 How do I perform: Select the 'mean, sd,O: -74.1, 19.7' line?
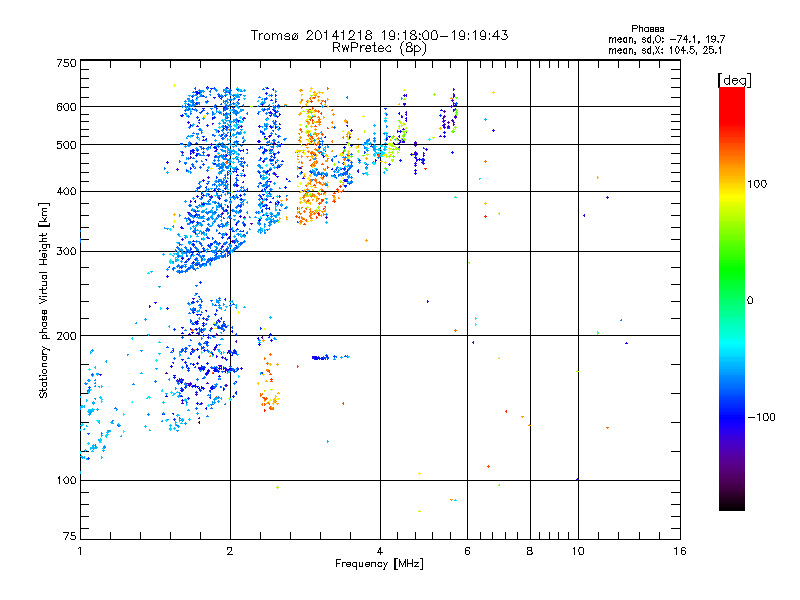click(666, 39)
